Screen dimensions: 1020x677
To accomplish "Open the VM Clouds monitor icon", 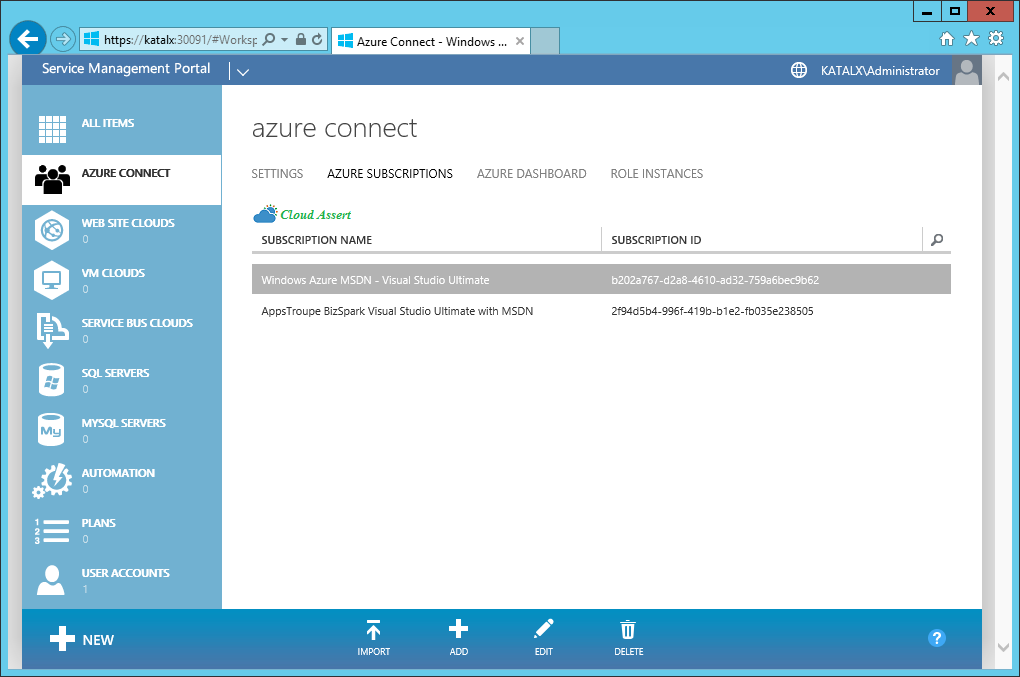I will (51, 280).
